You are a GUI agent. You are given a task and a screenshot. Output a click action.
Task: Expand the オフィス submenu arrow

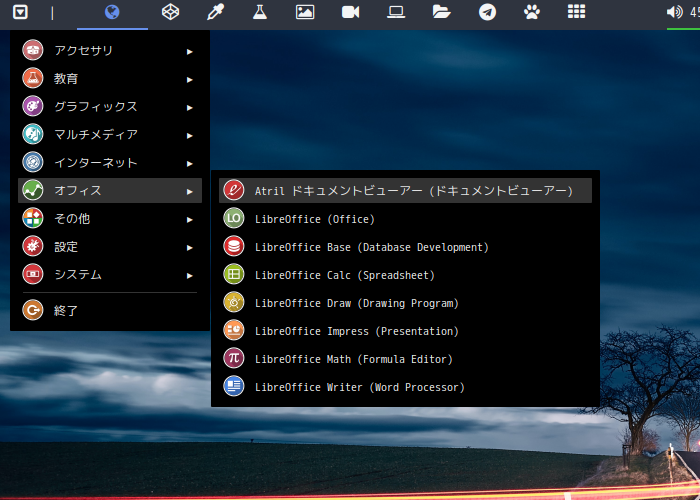(190, 192)
